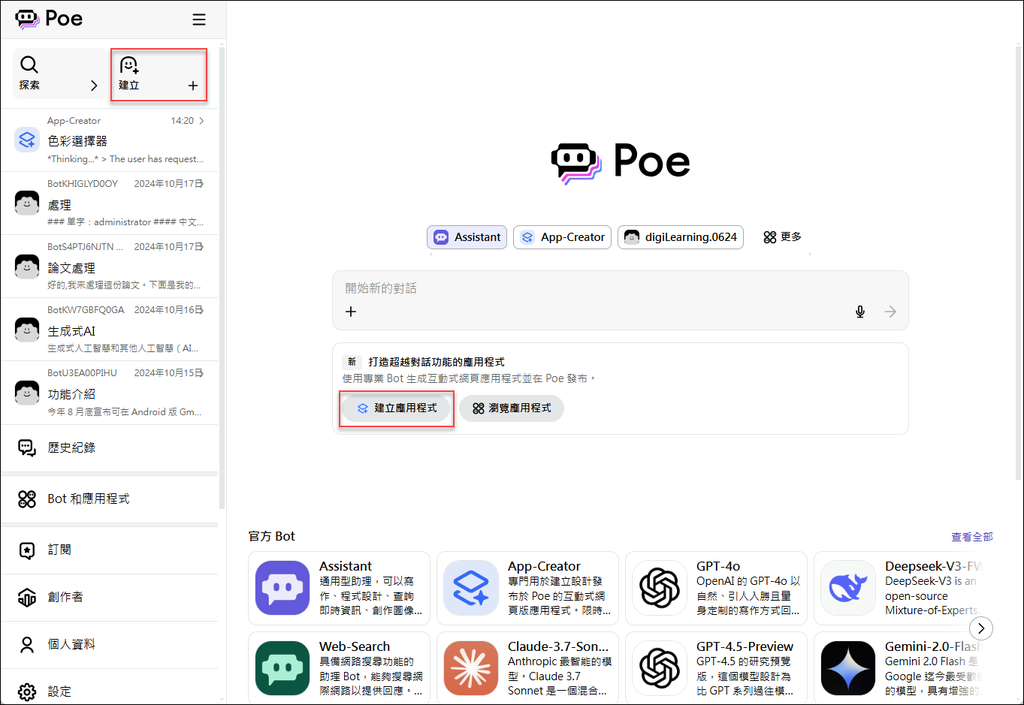The image size is (1024, 705).
Task: Open the 處理 chat from BotKHIGLYD0OY
Action: (x=110, y=203)
